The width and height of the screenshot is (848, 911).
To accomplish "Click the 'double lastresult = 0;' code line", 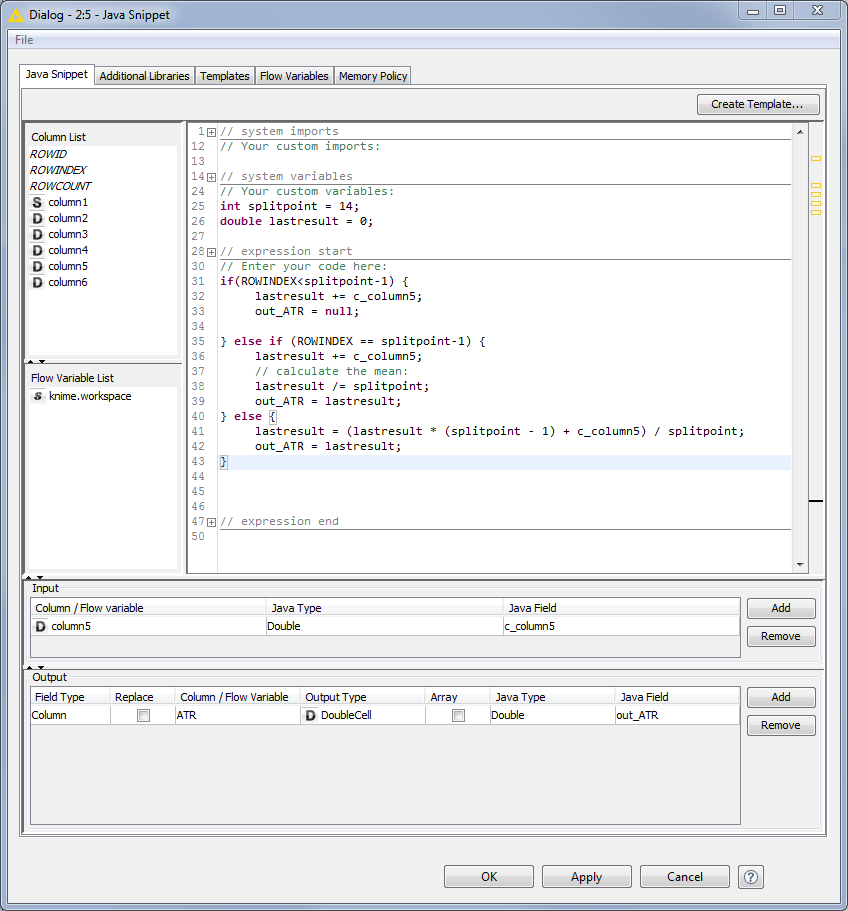I will coord(296,221).
